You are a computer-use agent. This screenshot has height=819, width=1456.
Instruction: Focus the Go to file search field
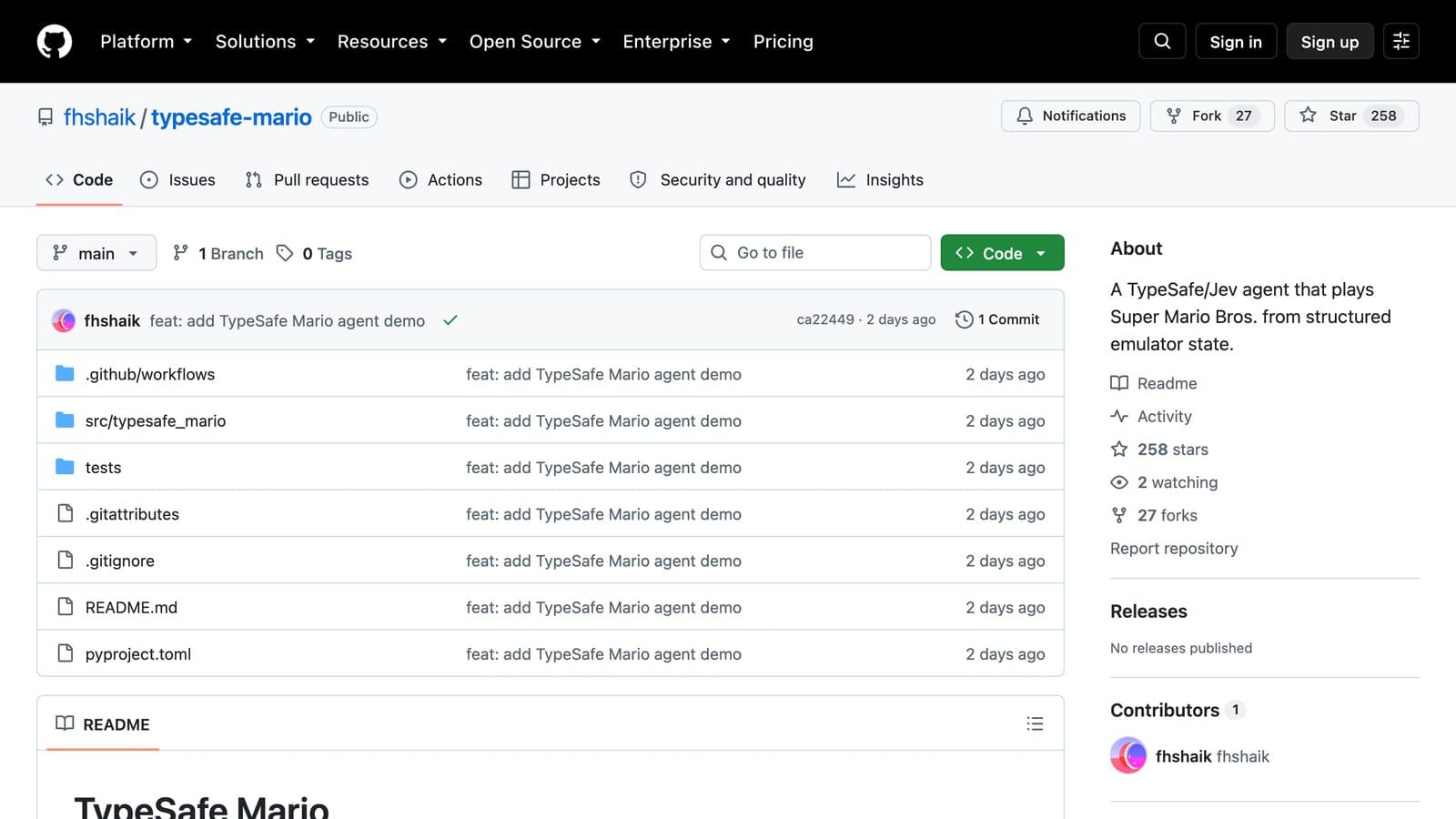[x=815, y=253]
